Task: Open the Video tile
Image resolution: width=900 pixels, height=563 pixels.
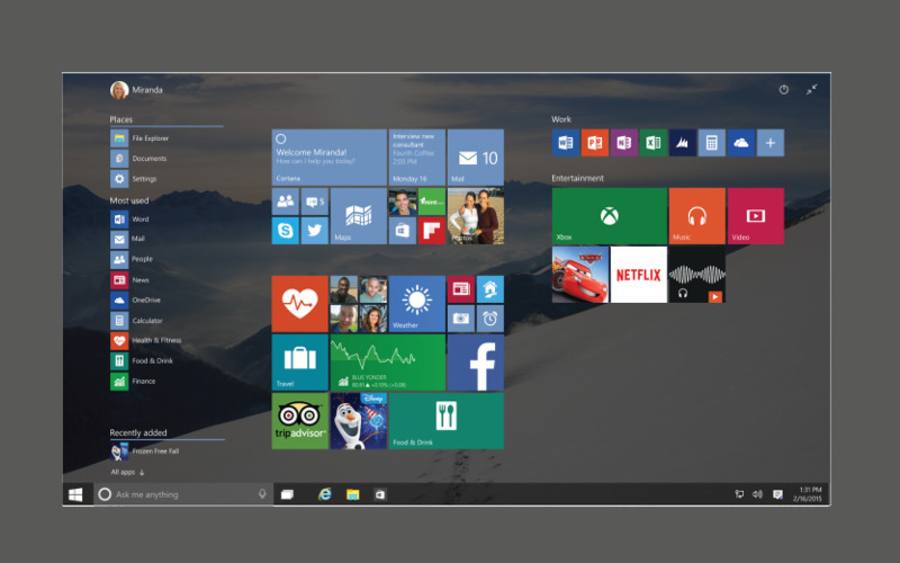Action: coord(755,216)
